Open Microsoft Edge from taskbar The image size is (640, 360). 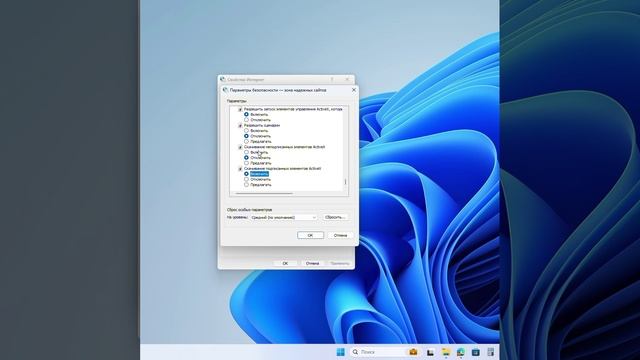pos(461,352)
